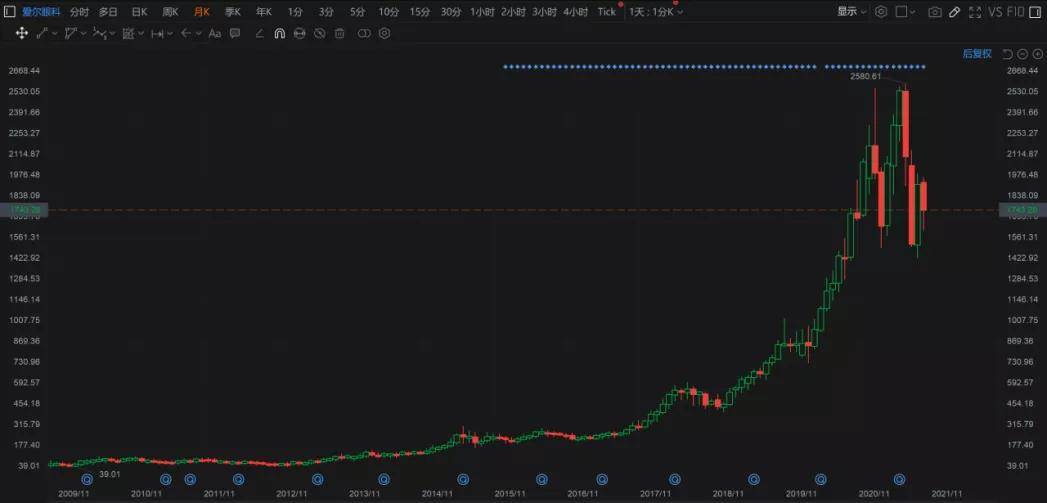Insert a comment bubble note
The width and height of the screenshot is (1047, 503).
coord(235,33)
